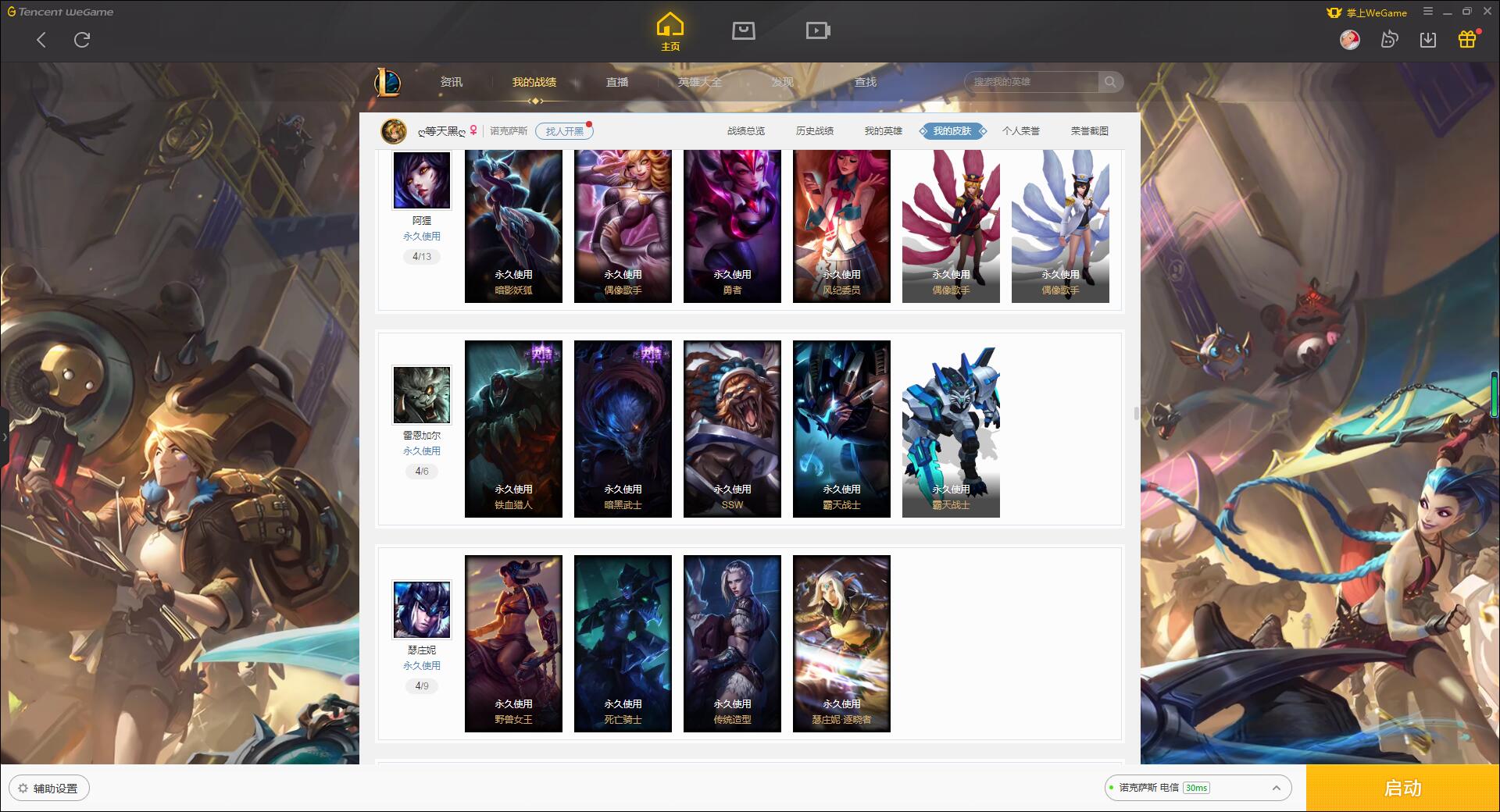Open the 瑟庄妮 逐晓者 skin card
The image size is (1500, 812).
click(x=841, y=643)
